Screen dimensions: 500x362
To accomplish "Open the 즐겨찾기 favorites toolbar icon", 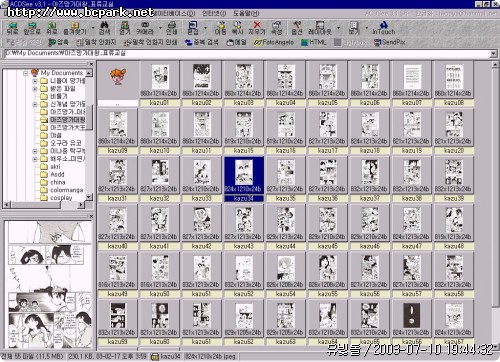I will click(75, 28).
